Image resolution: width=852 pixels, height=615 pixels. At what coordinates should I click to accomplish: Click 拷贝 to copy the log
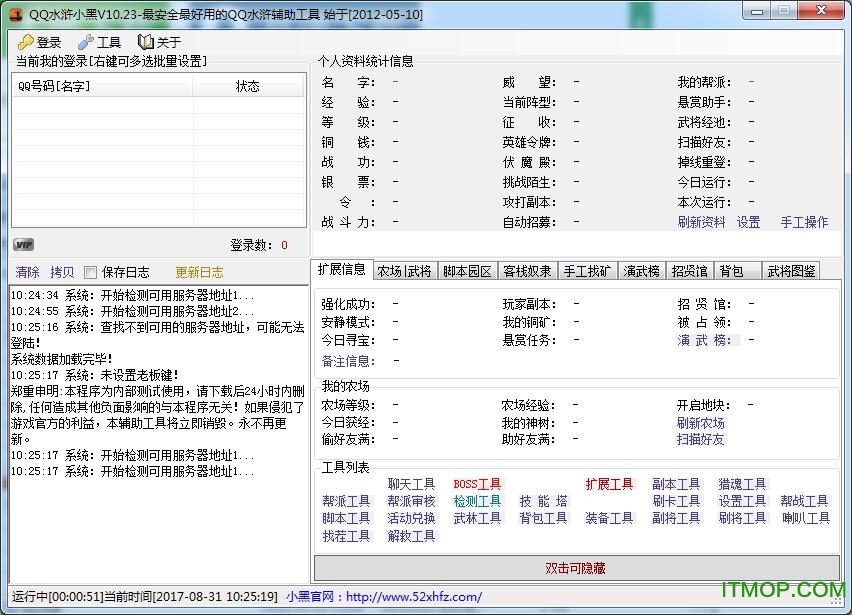click(x=62, y=272)
